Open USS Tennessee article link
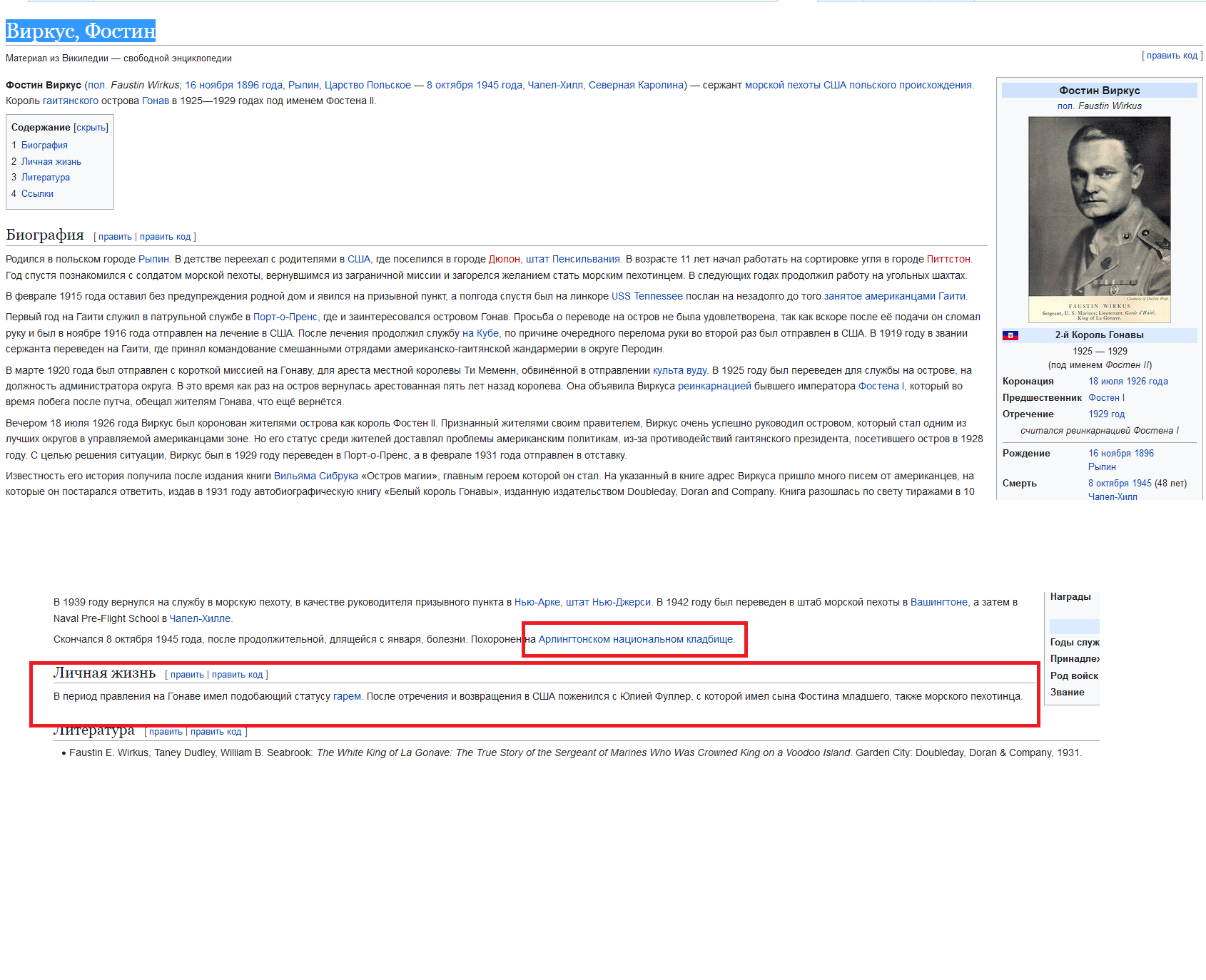Viewport: 1206px width, 980px height. click(x=647, y=297)
